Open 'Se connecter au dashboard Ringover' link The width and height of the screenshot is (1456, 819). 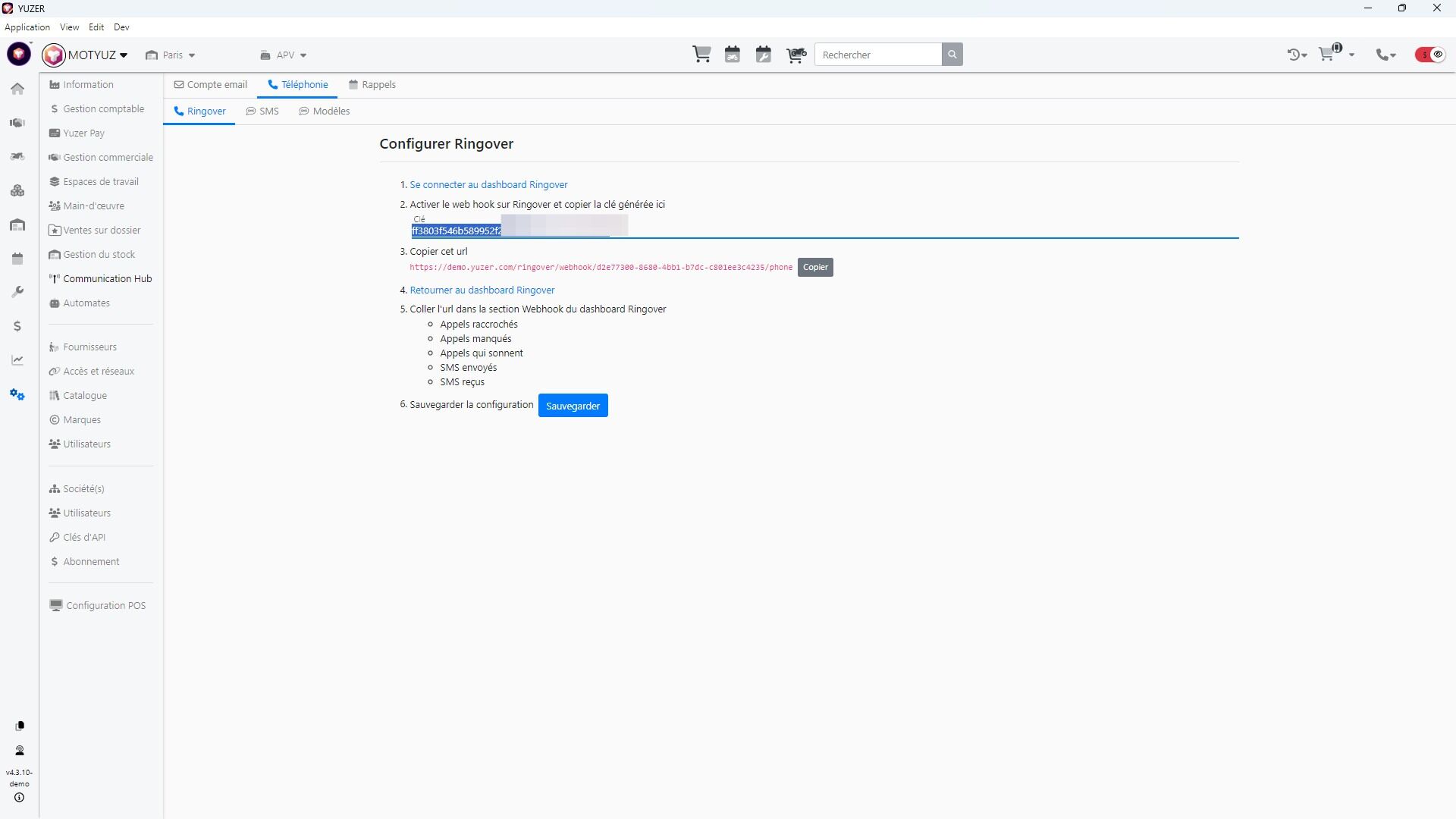coord(488,185)
